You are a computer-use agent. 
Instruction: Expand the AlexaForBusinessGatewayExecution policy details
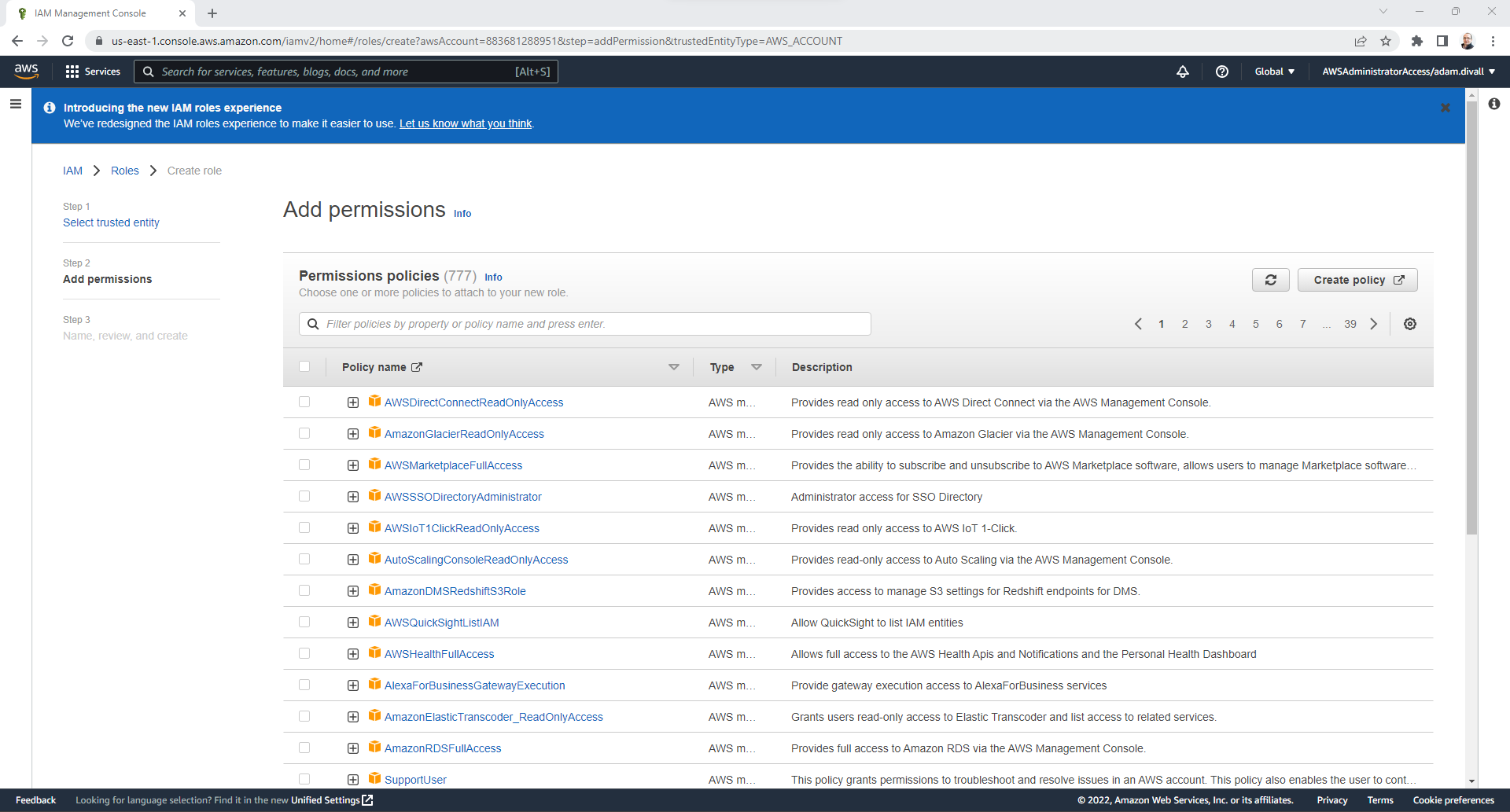coord(353,685)
